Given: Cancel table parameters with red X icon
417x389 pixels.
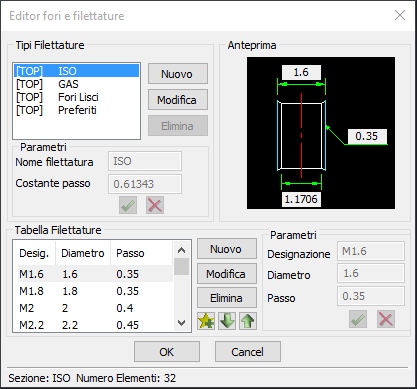Looking at the screenshot, I should click(386, 319).
